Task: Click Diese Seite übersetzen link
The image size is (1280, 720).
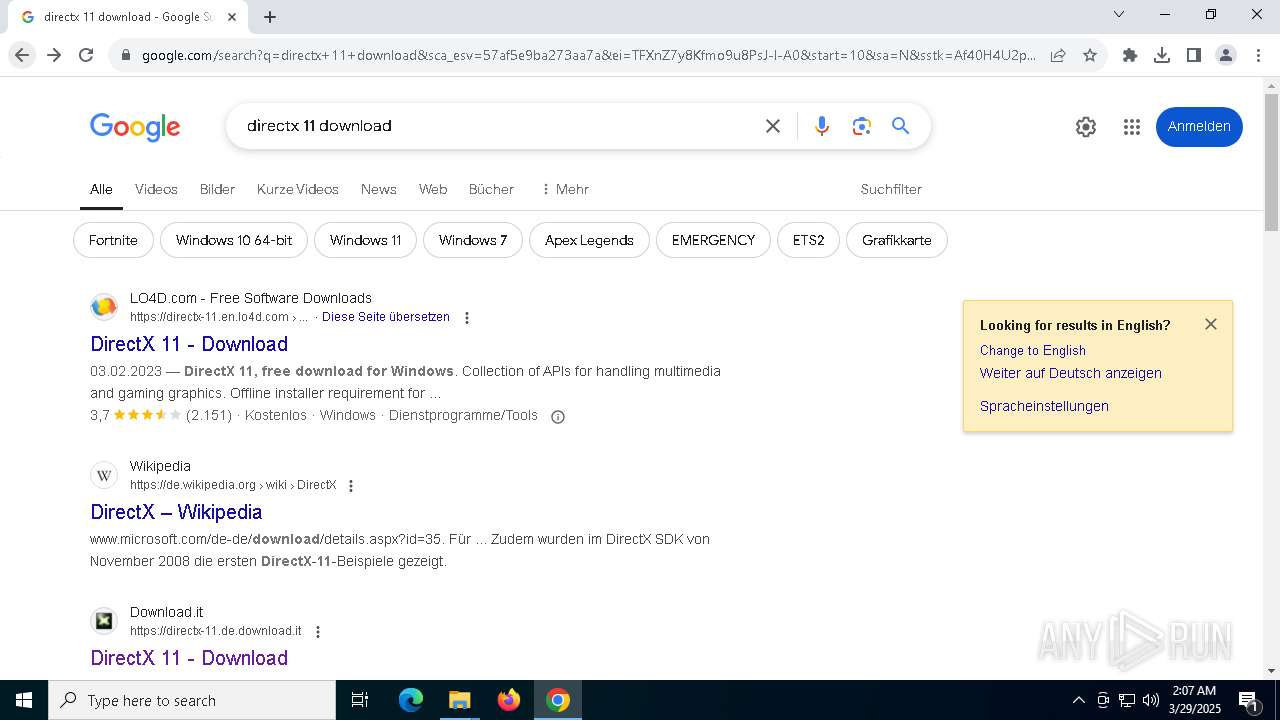Action: pos(386,317)
